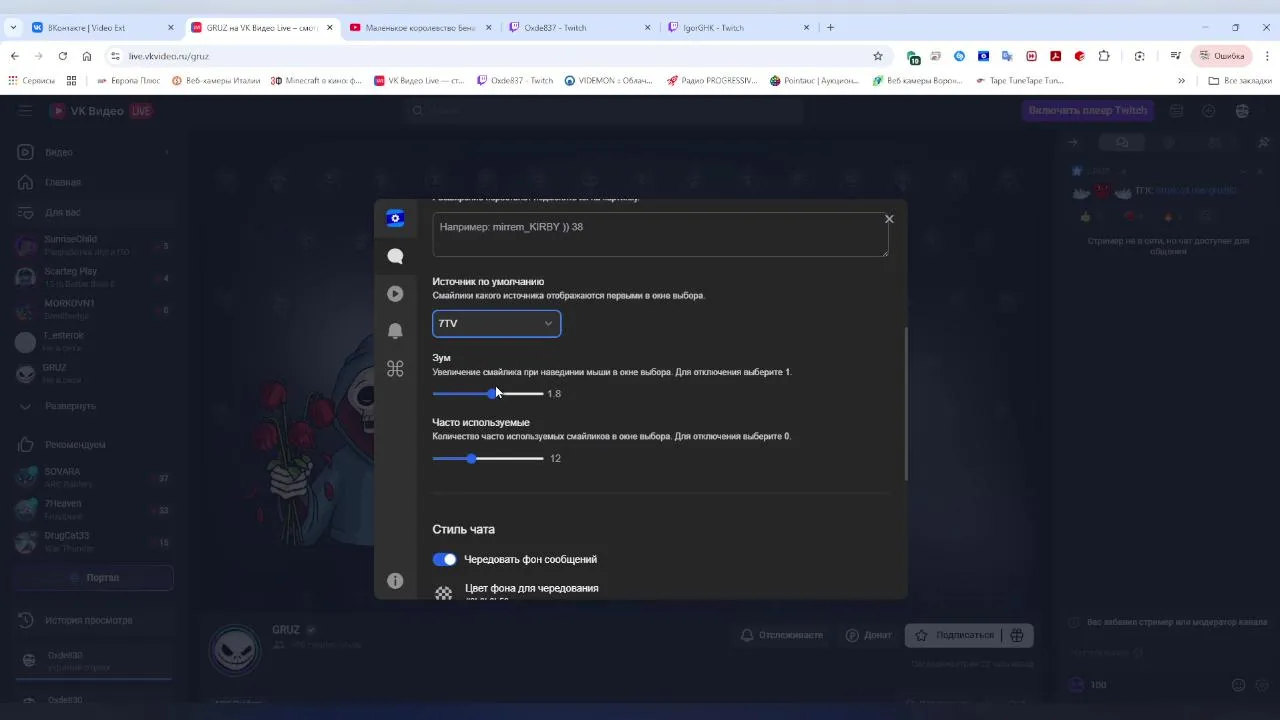Switch to the Маленькое королевство YouTube tab
Viewport: 1280px width, 720px height.
[420, 28]
